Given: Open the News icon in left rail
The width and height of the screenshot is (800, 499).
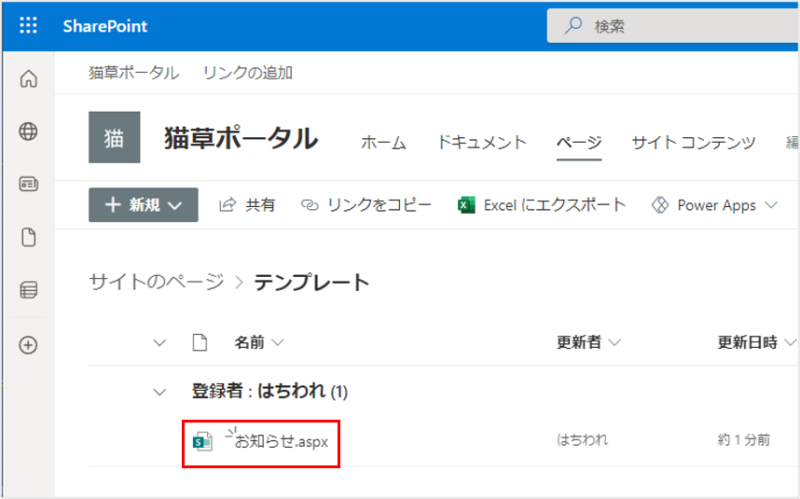Looking at the screenshot, I should point(28,184).
